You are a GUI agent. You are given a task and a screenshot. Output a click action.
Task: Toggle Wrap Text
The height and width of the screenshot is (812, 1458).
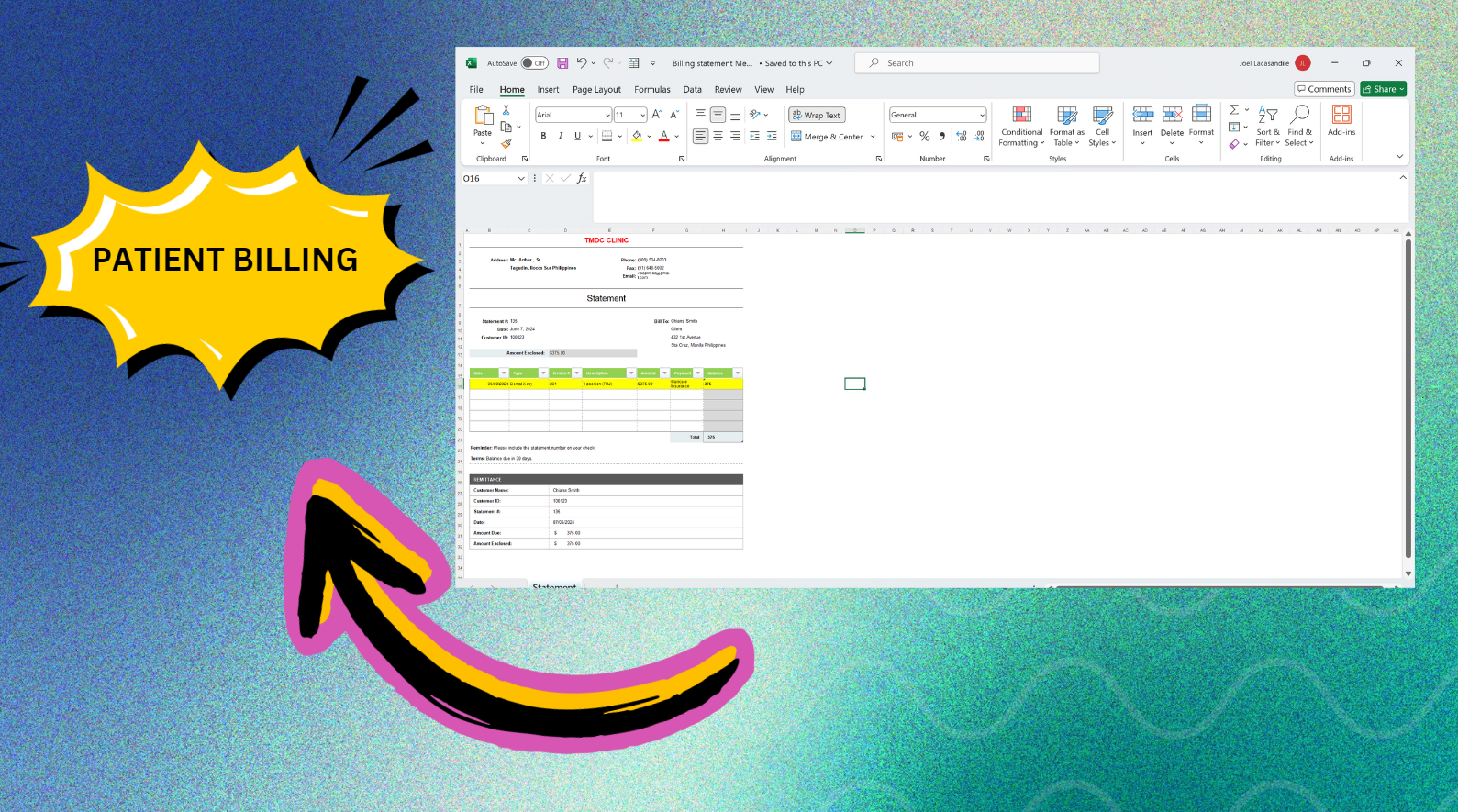point(817,115)
